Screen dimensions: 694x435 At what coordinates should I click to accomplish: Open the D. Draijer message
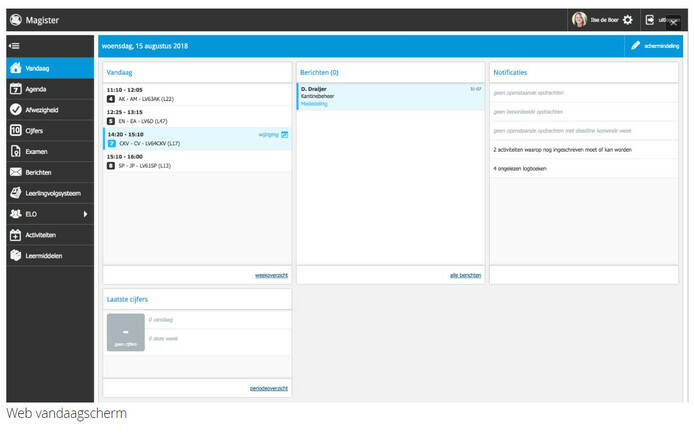(391, 96)
